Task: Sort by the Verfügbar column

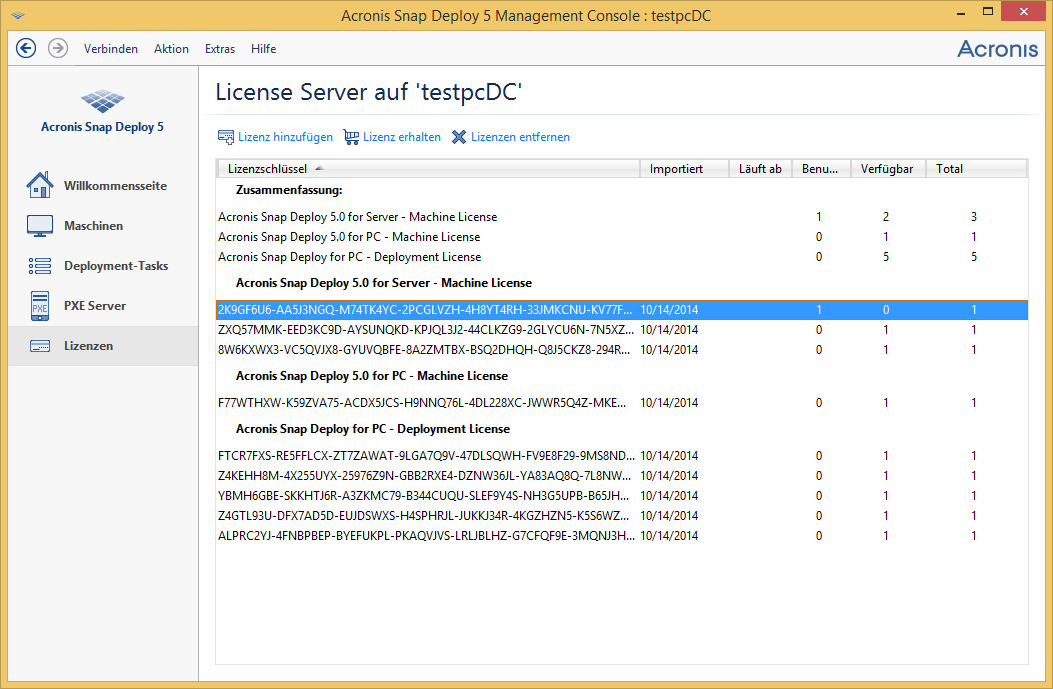Action: click(888, 169)
